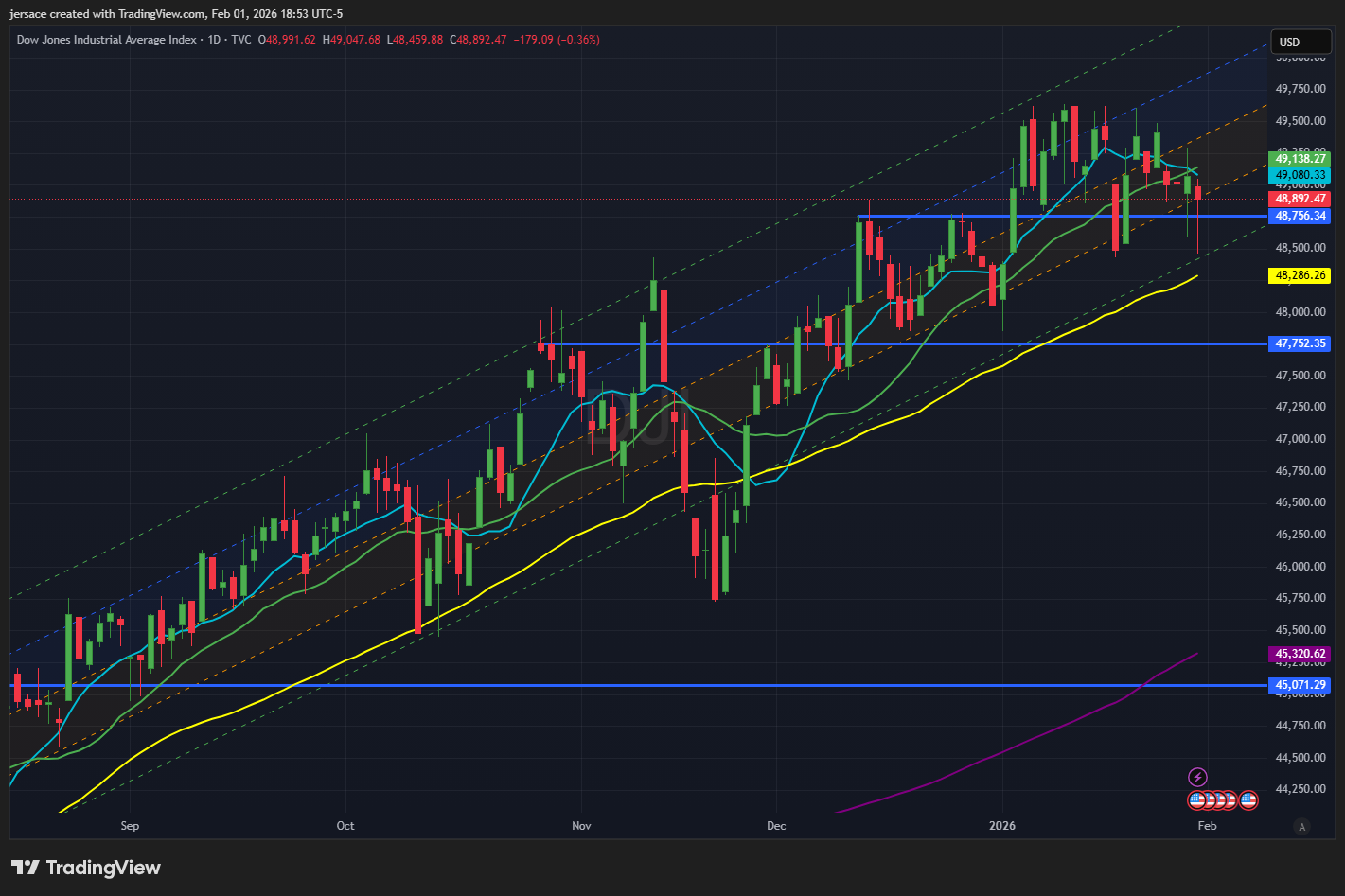This screenshot has height=896, width=1345.
Task: Click the 48,000.00 price axis label
Action: [x=1301, y=312]
